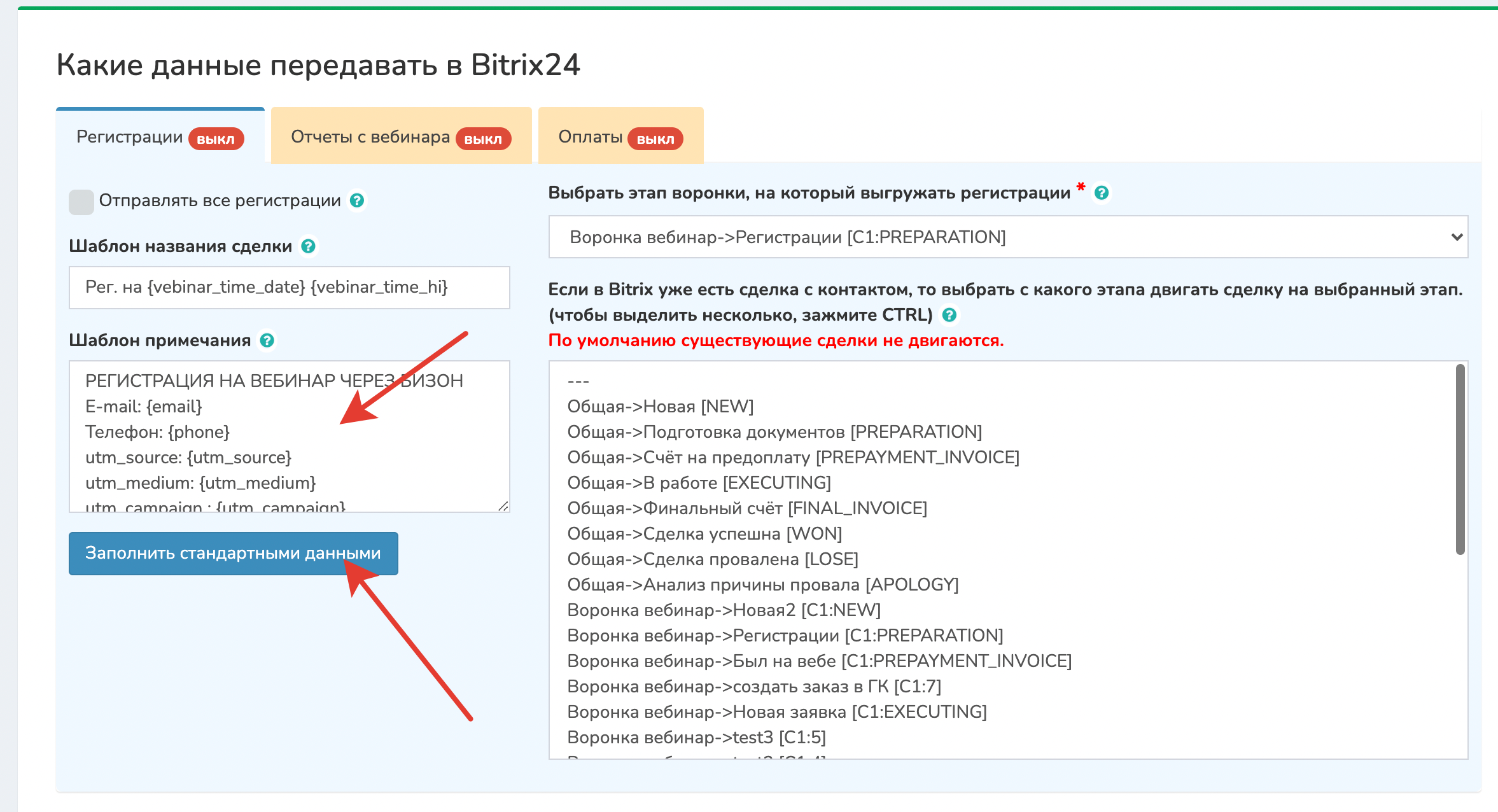Open help icon next to 'Отправлять все регистрации'
Image resolution: width=1498 pixels, height=812 pixels.
click(x=357, y=200)
